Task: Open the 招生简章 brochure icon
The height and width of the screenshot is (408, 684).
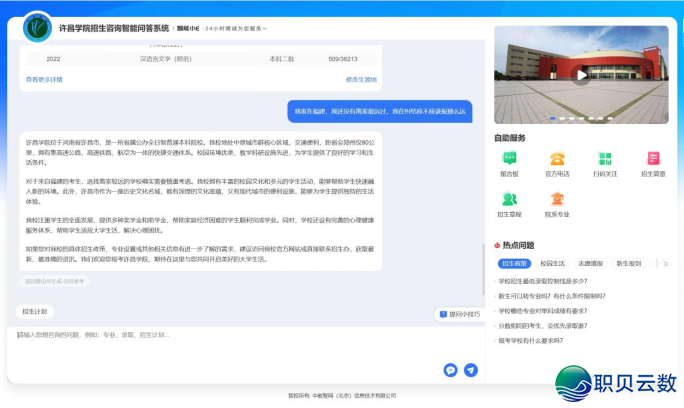Action: pos(652,159)
